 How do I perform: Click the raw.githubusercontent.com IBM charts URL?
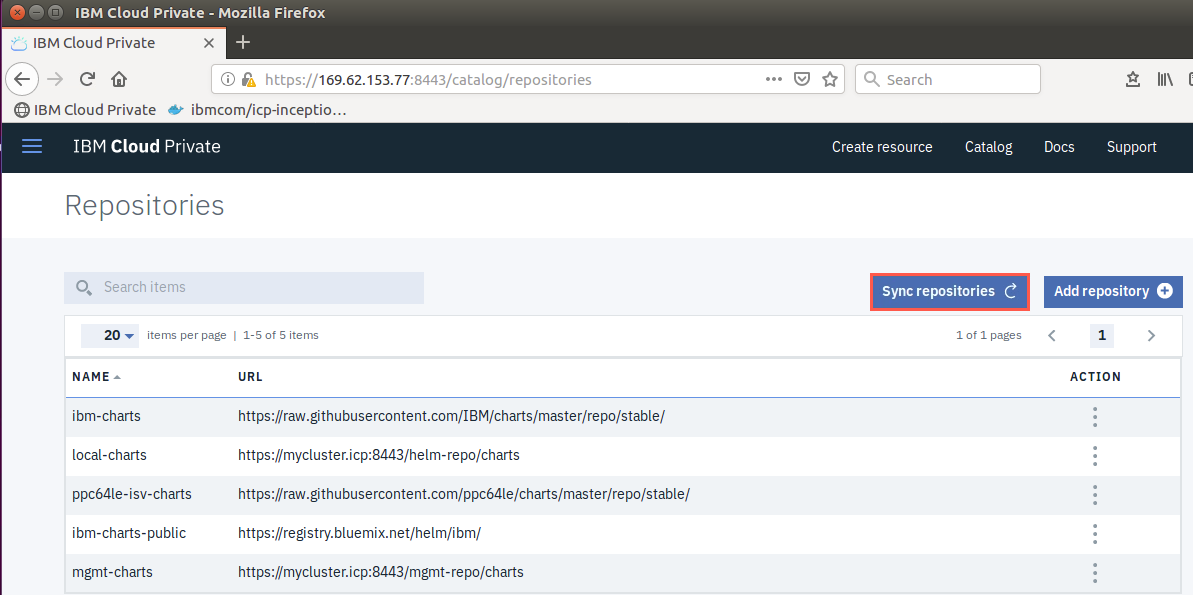click(x=452, y=416)
